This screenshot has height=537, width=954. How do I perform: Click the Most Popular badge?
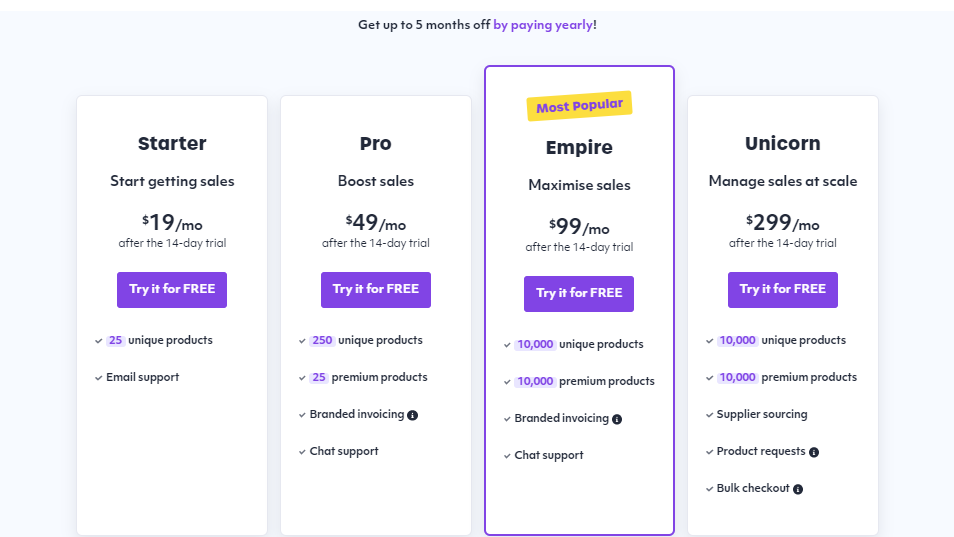[579, 106]
